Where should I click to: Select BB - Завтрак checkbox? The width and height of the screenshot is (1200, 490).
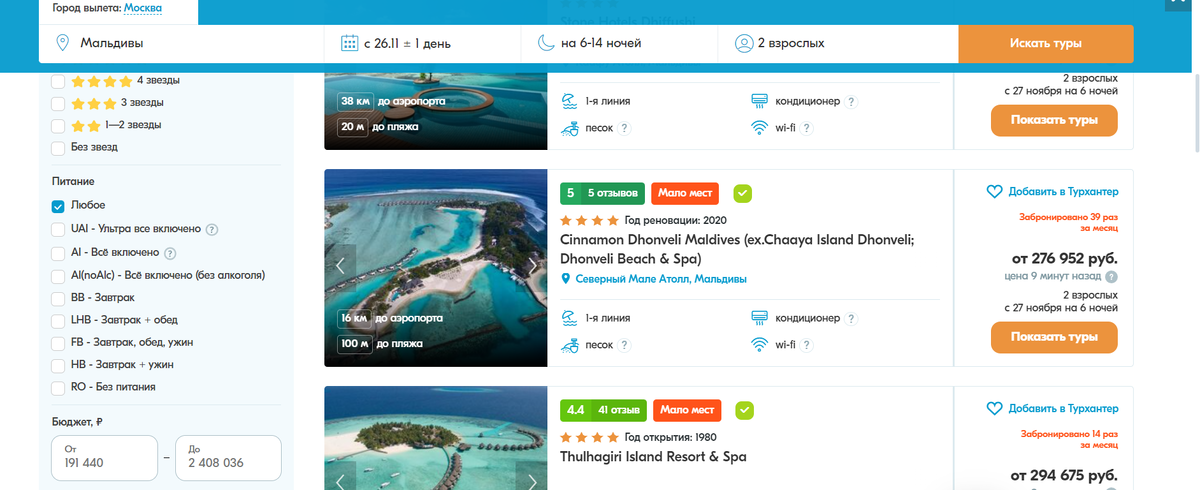point(58,298)
